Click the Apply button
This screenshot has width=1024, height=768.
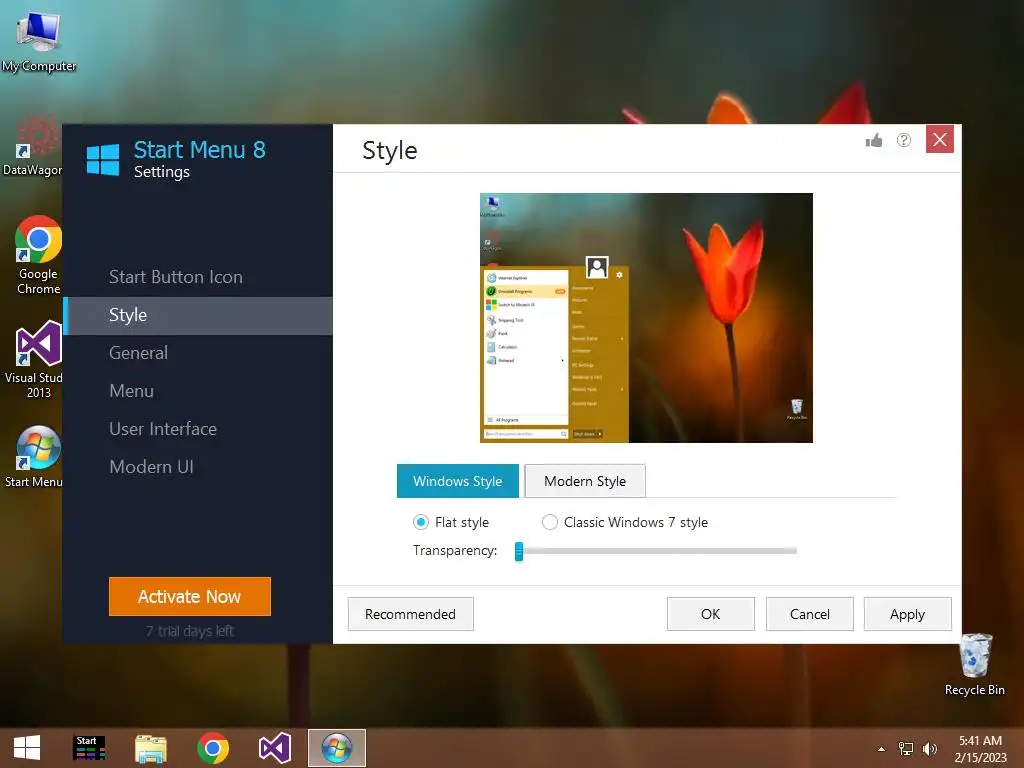pyautogui.click(x=908, y=614)
